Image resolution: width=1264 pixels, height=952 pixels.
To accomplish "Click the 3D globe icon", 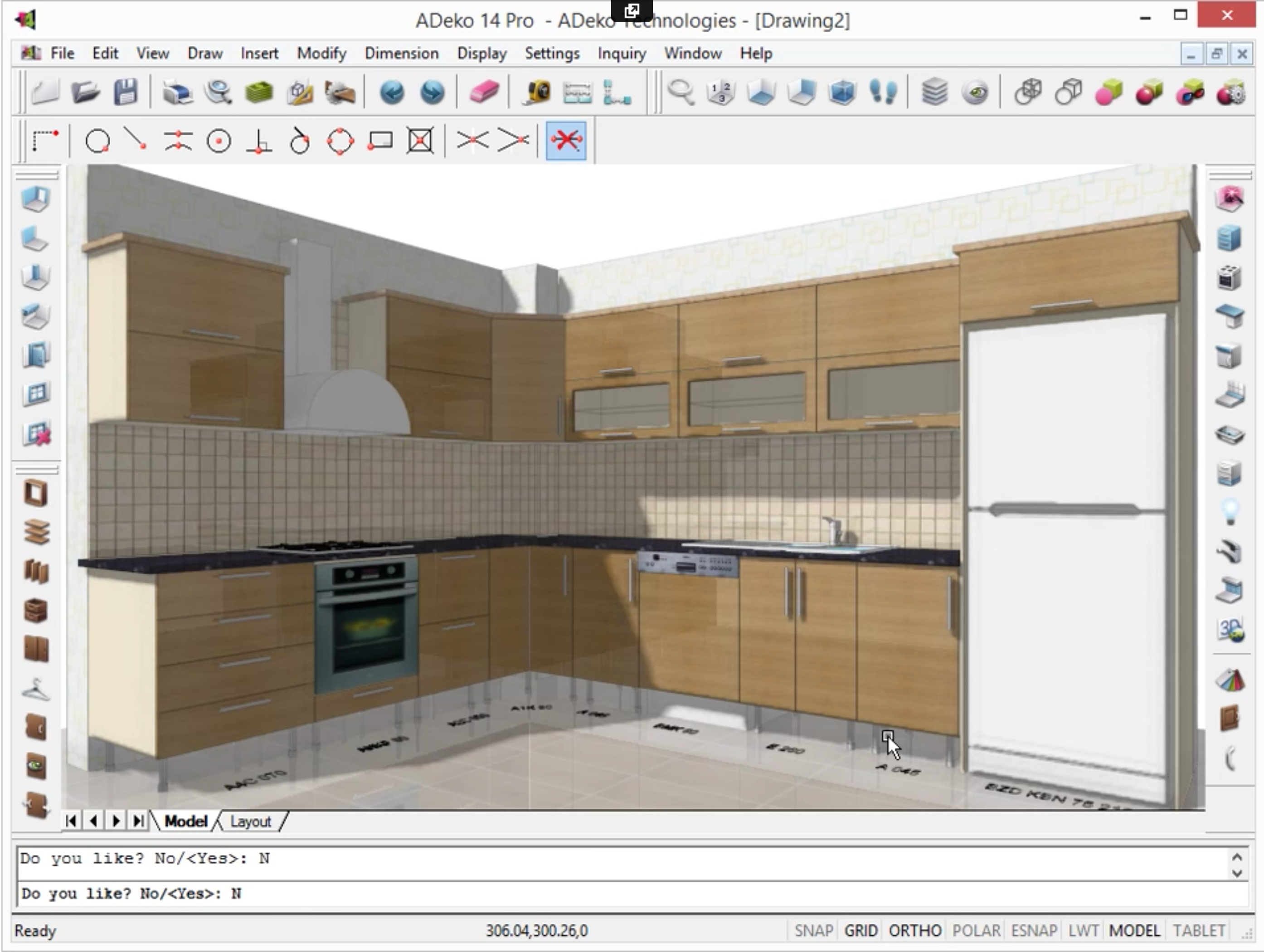I will (1230, 630).
